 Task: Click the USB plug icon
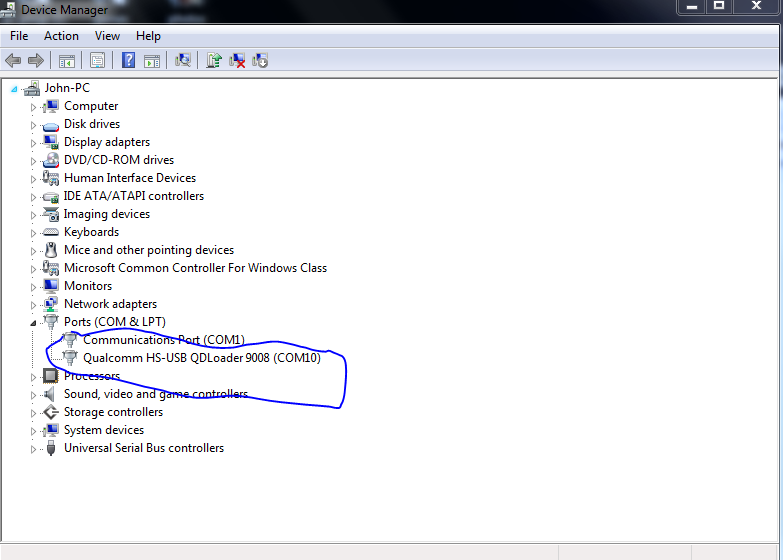pos(50,448)
